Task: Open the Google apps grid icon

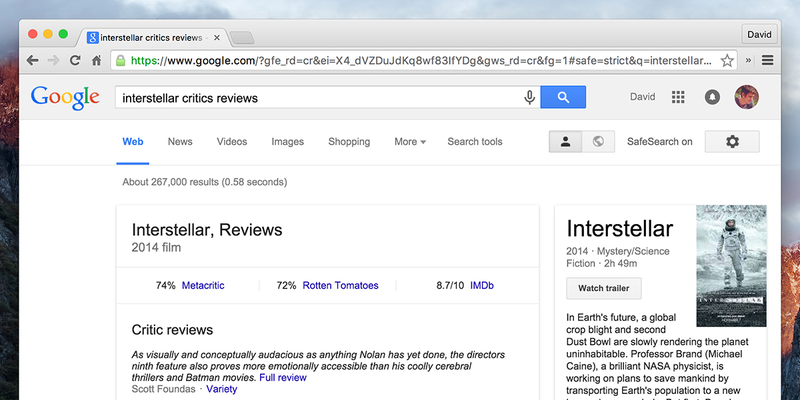Action: (678, 97)
